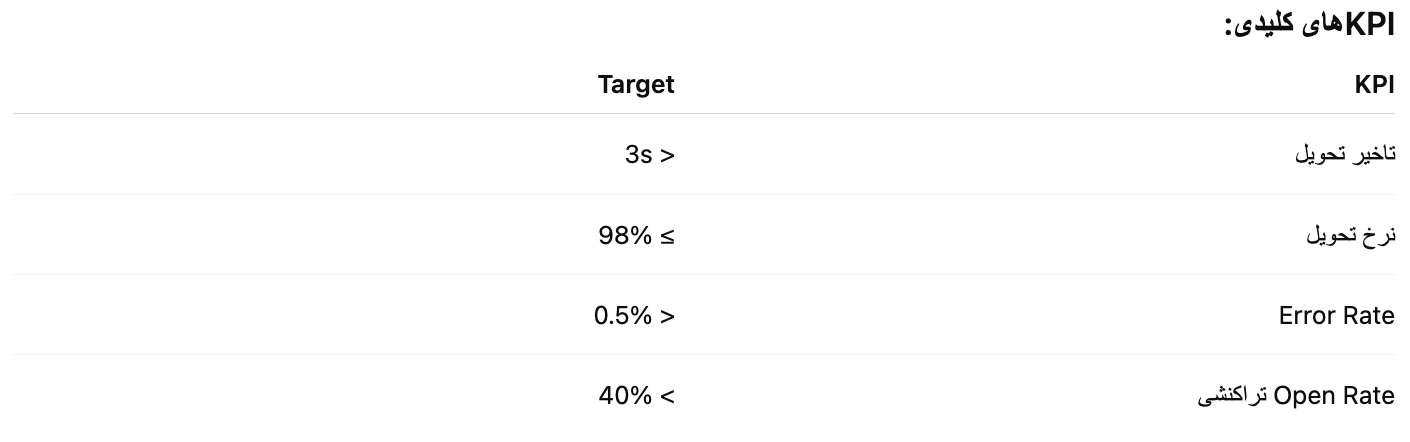Click the ≤ symbol beside 98%
Image resolution: width=1410 pixels, height=442 pixels.
[x=667, y=236]
